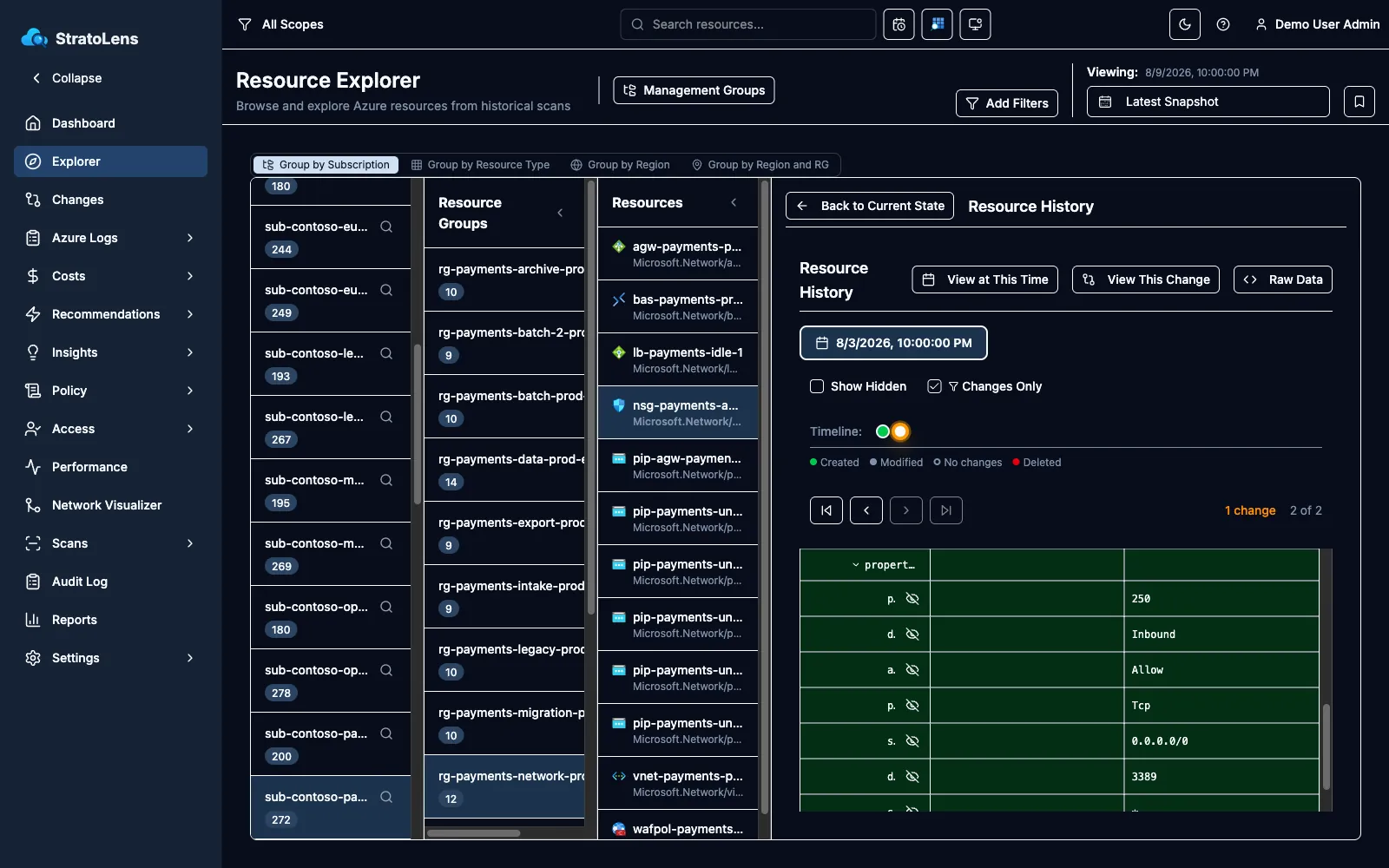
Task: Collapse the Resource Groups column
Action: (x=560, y=213)
